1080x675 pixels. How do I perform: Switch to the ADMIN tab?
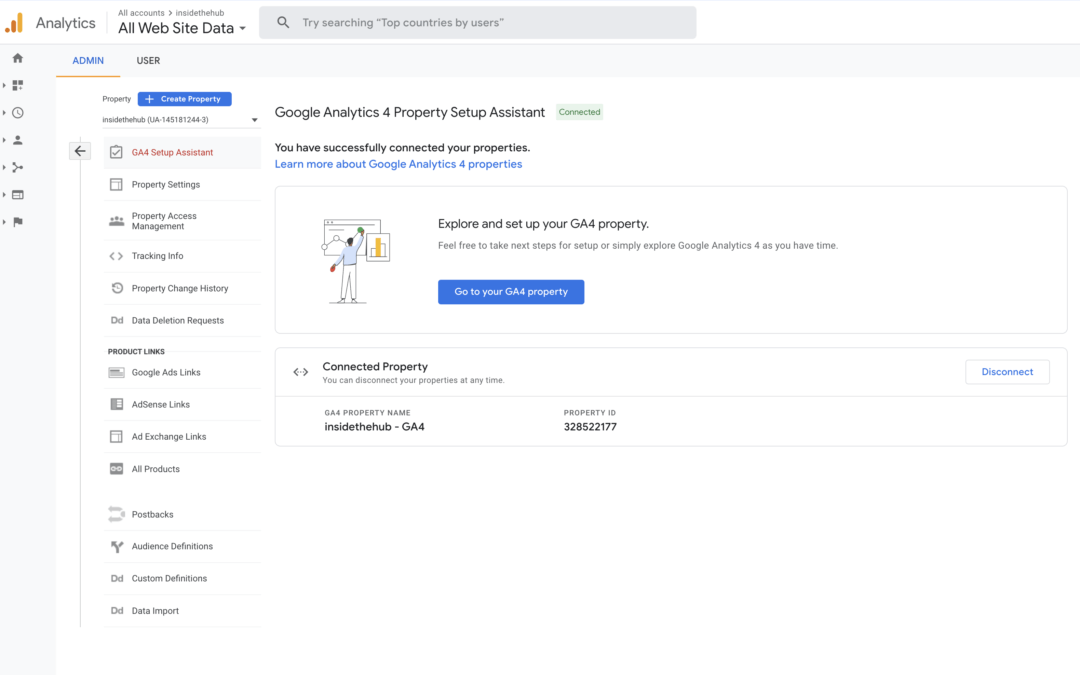88,61
